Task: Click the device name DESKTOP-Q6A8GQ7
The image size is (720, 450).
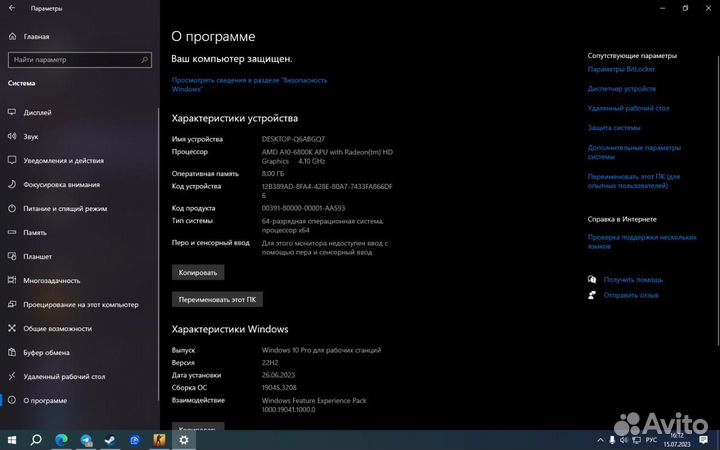Action: tap(293, 139)
